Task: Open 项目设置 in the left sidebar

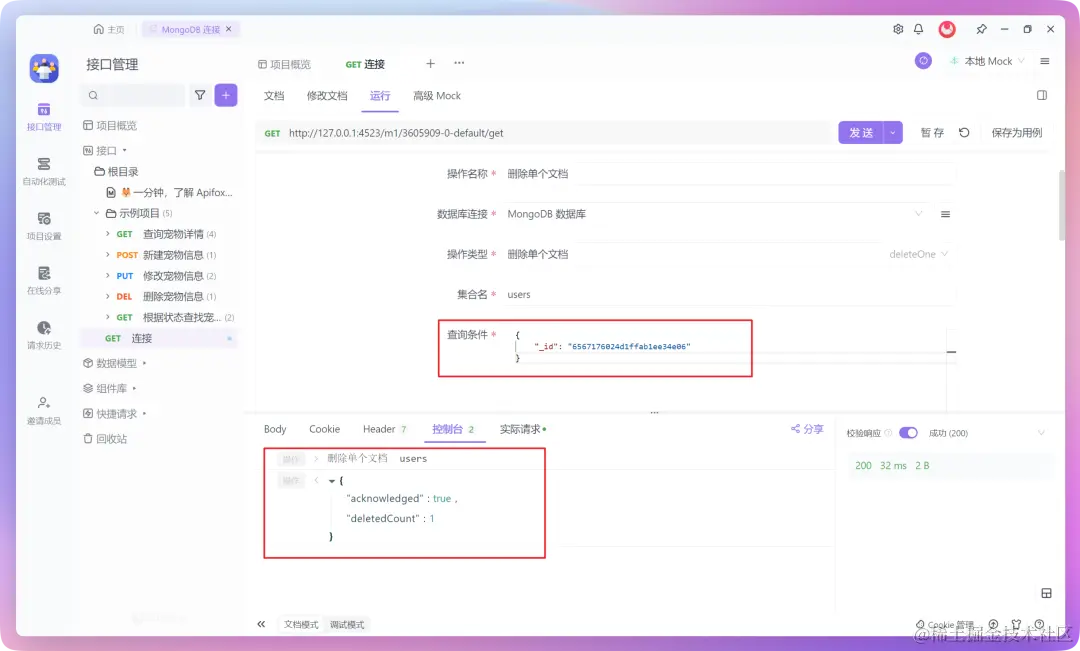Action: (44, 226)
